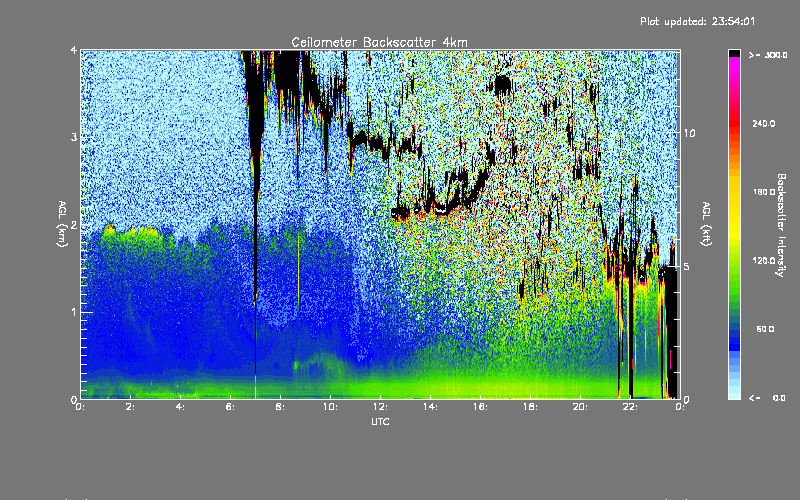Click the "1" km tick on left axis
Image resolution: width=800 pixels, height=500 pixels.
coord(74,312)
